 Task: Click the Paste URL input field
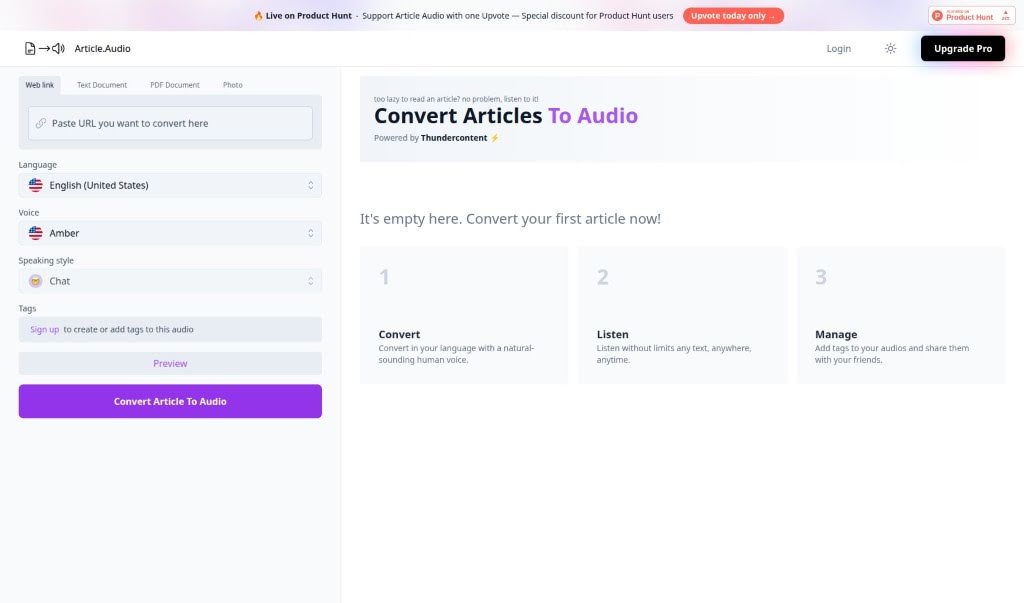170,122
